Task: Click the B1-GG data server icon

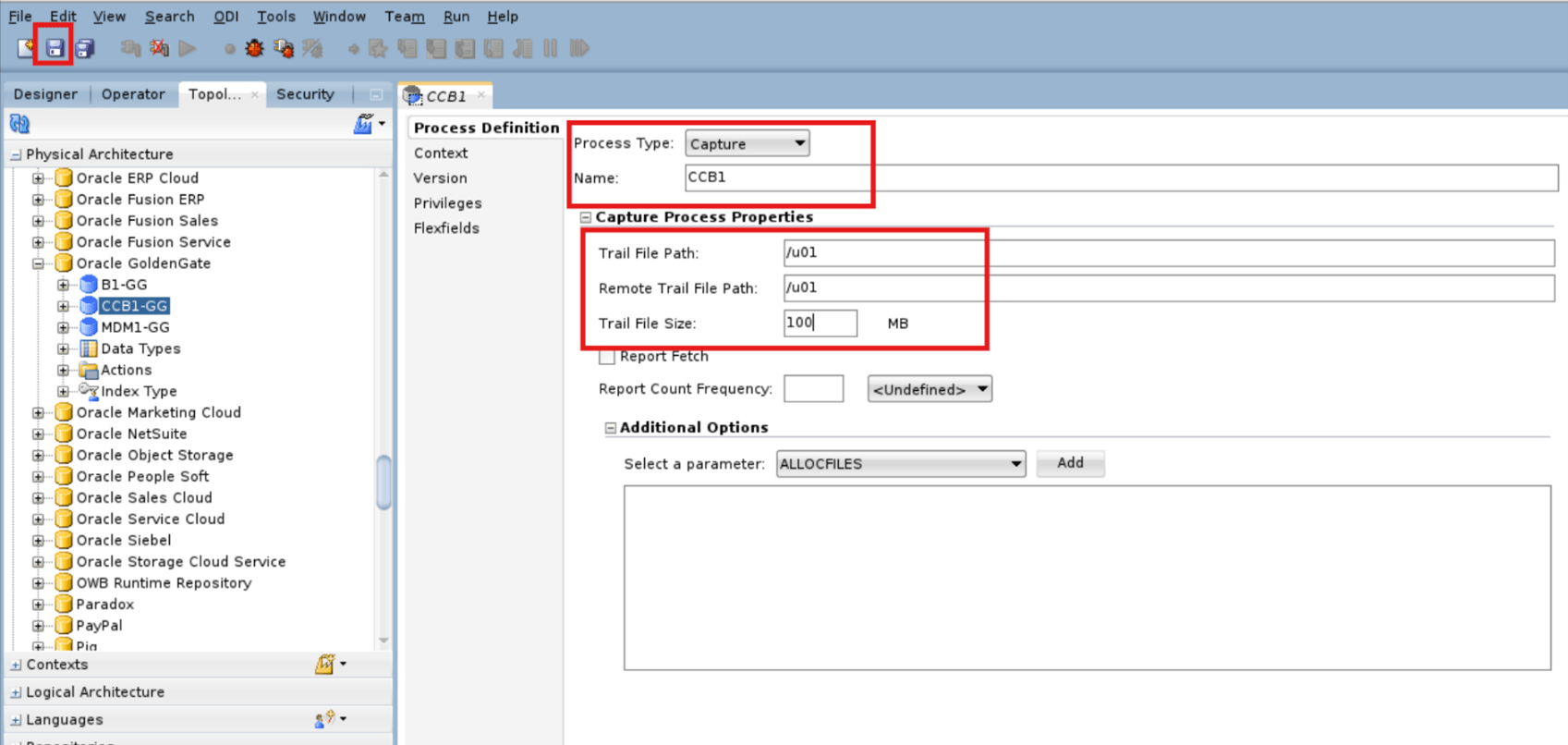Action: [89, 285]
